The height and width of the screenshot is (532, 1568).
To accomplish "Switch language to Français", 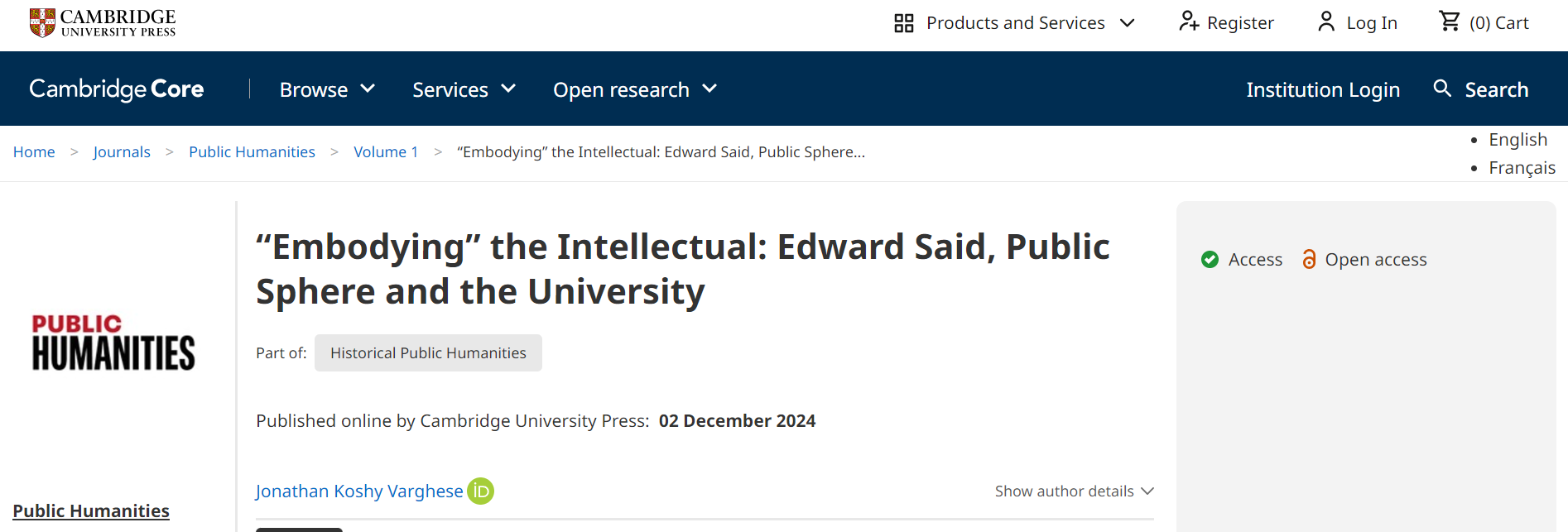I will click(x=1522, y=168).
